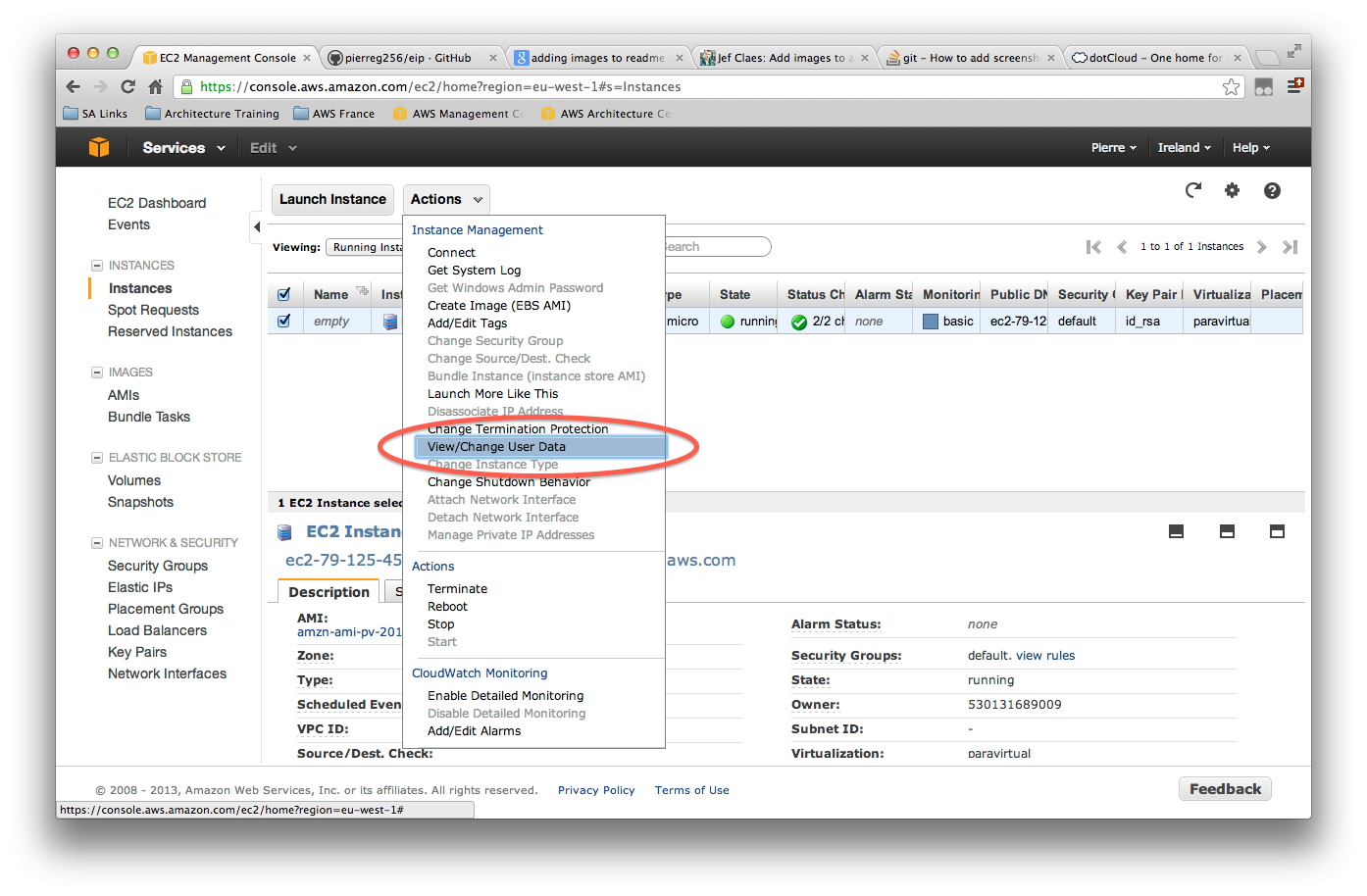Image resolution: width=1367 pixels, height=896 pixels.
Task: Open the Privacy Policy link
Action: pyautogui.click(x=596, y=790)
